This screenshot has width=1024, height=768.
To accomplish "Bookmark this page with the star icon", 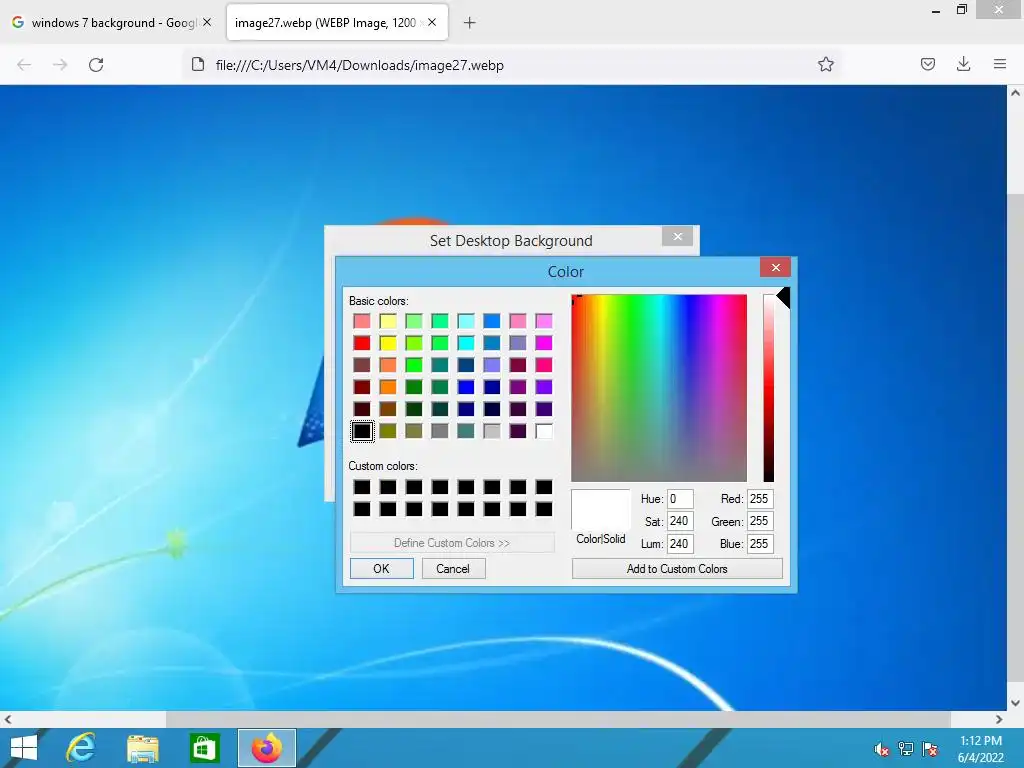I will 825,64.
